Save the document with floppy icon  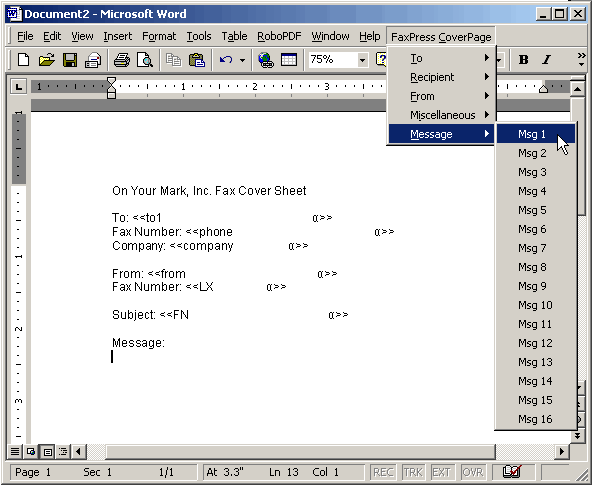coord(70,60)
